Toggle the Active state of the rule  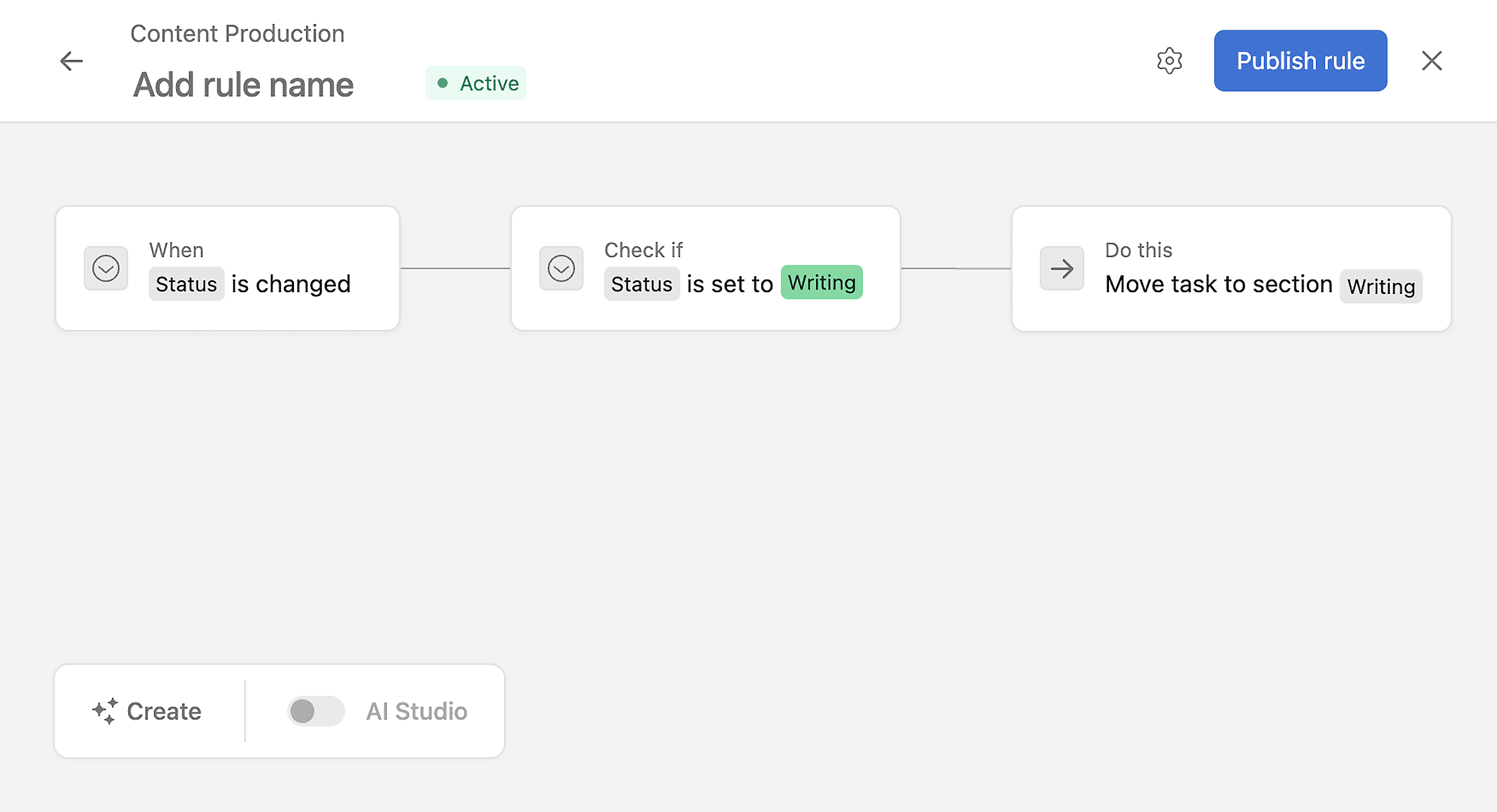coord(475,83)
